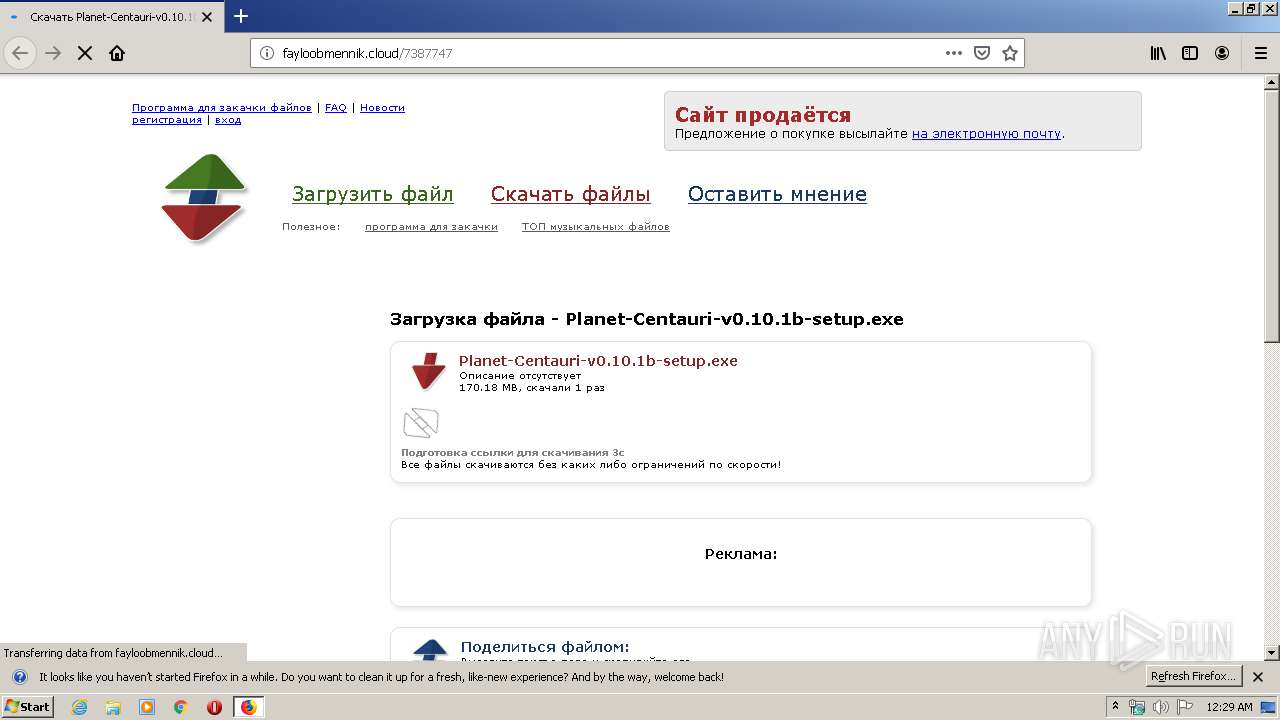Click the Action Center flag tray icon

click(x=1185, y=707)
